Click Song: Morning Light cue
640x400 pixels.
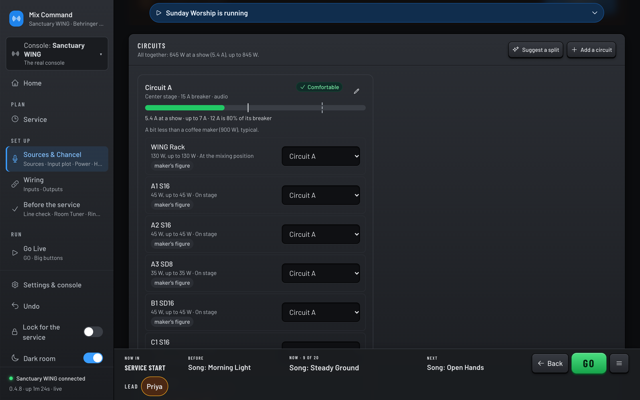click(x=219, y=368)
